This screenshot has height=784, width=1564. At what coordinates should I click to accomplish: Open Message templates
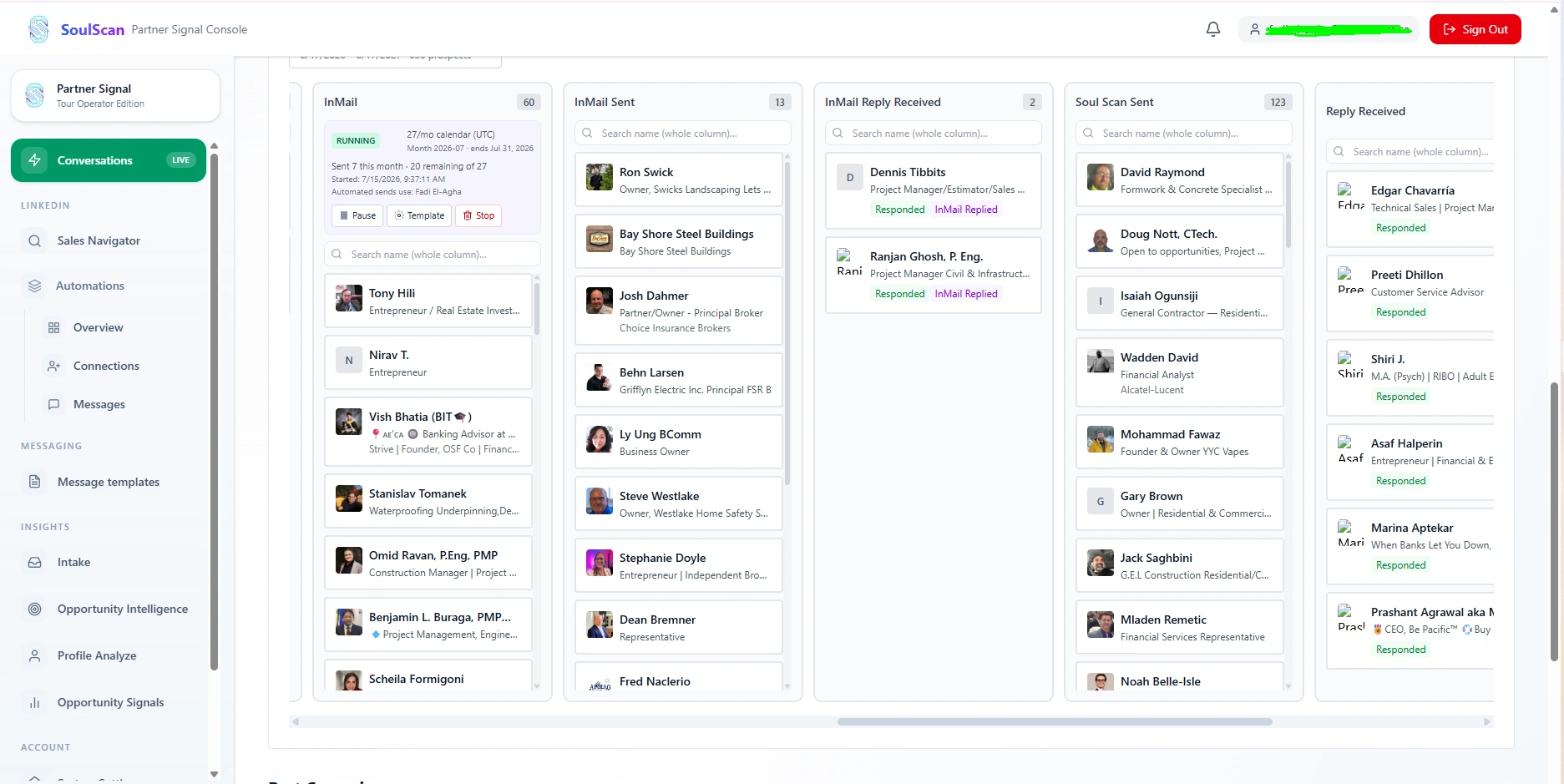tap(109, 482)
